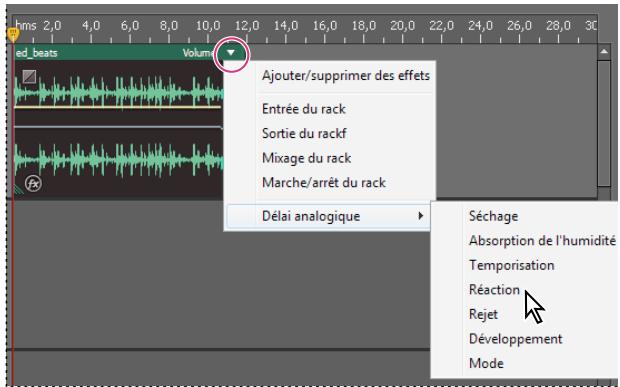Image resolution: width=620 pixels, height=387 pixels.
Task: Expand the Délai analogique submenu
Action: (328, 216)
